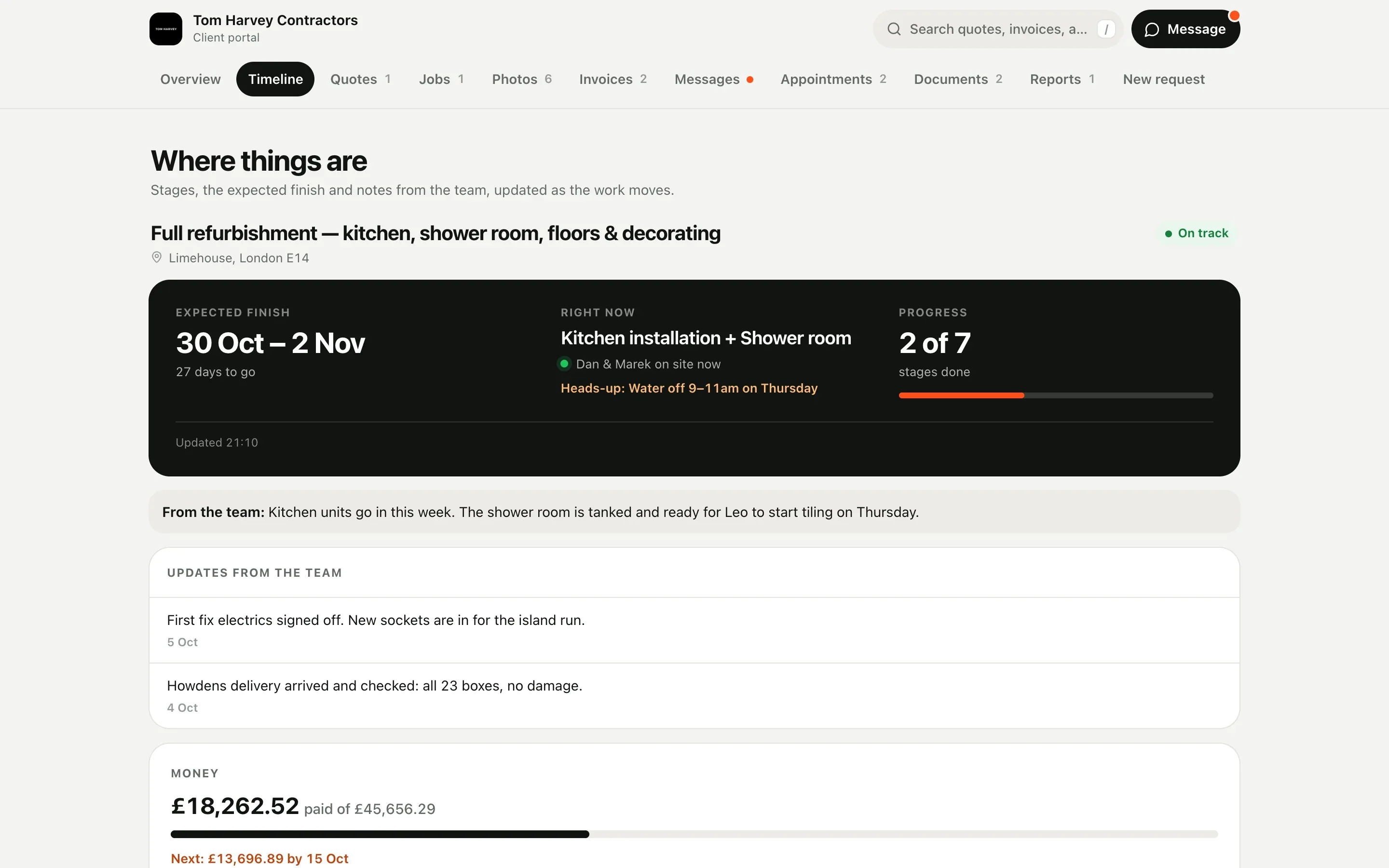Click the Updated 21:10 timestamp
The width and height of the screenshot is (1389, 868).
pyautogui.click(x=217, y=443)
